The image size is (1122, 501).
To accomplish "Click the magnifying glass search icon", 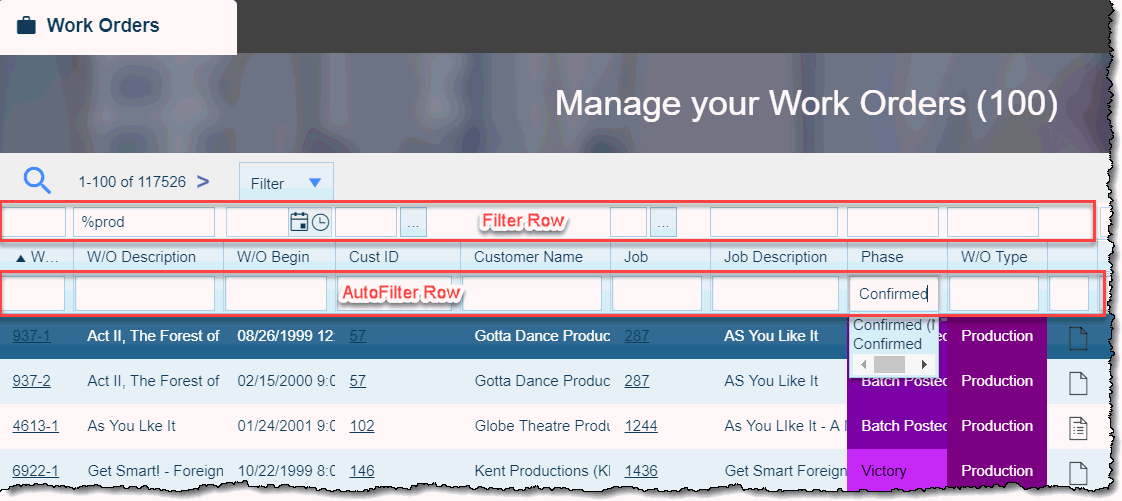I will point(37,181).
